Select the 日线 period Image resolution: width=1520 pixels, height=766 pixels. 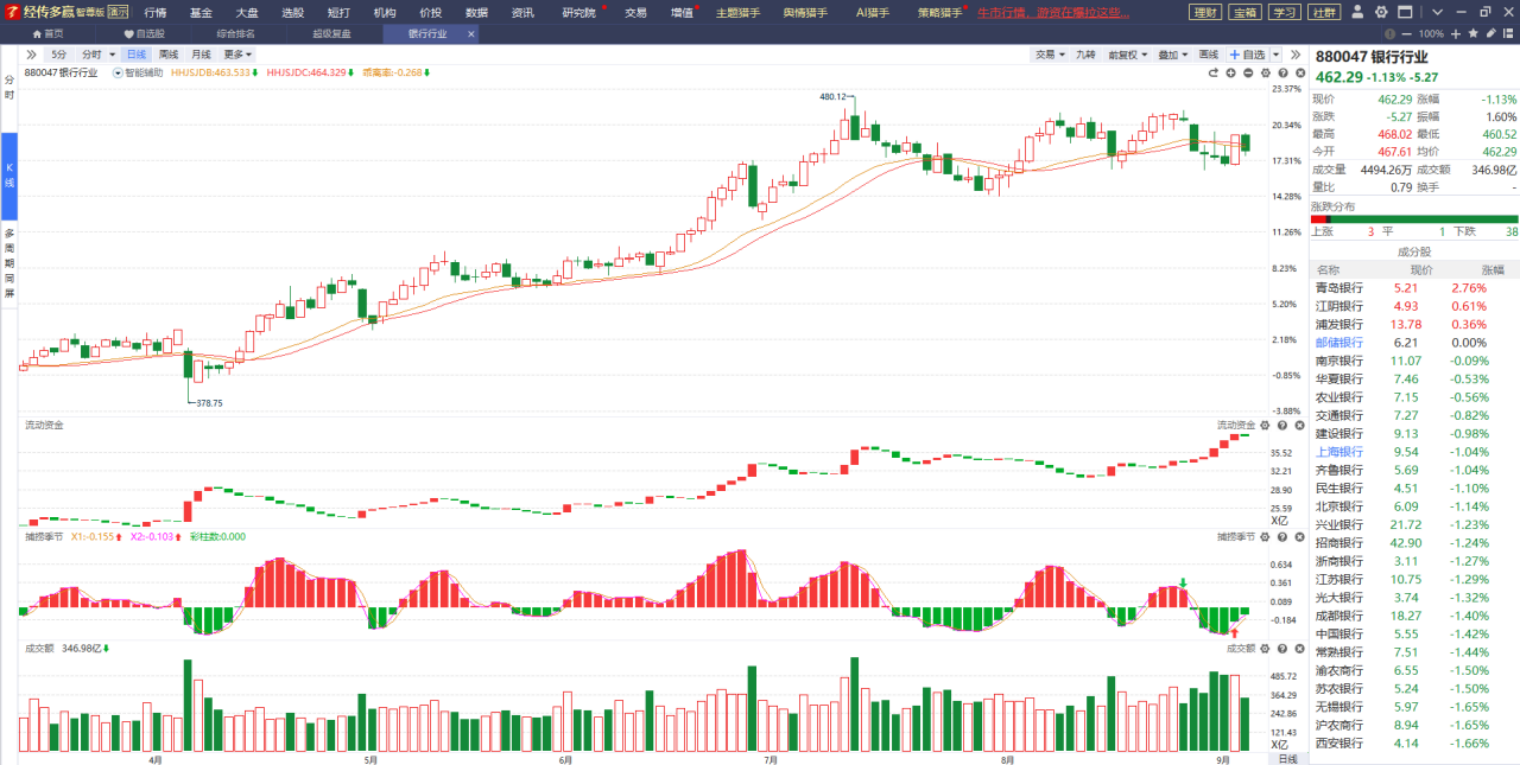[x=136, y=54]
